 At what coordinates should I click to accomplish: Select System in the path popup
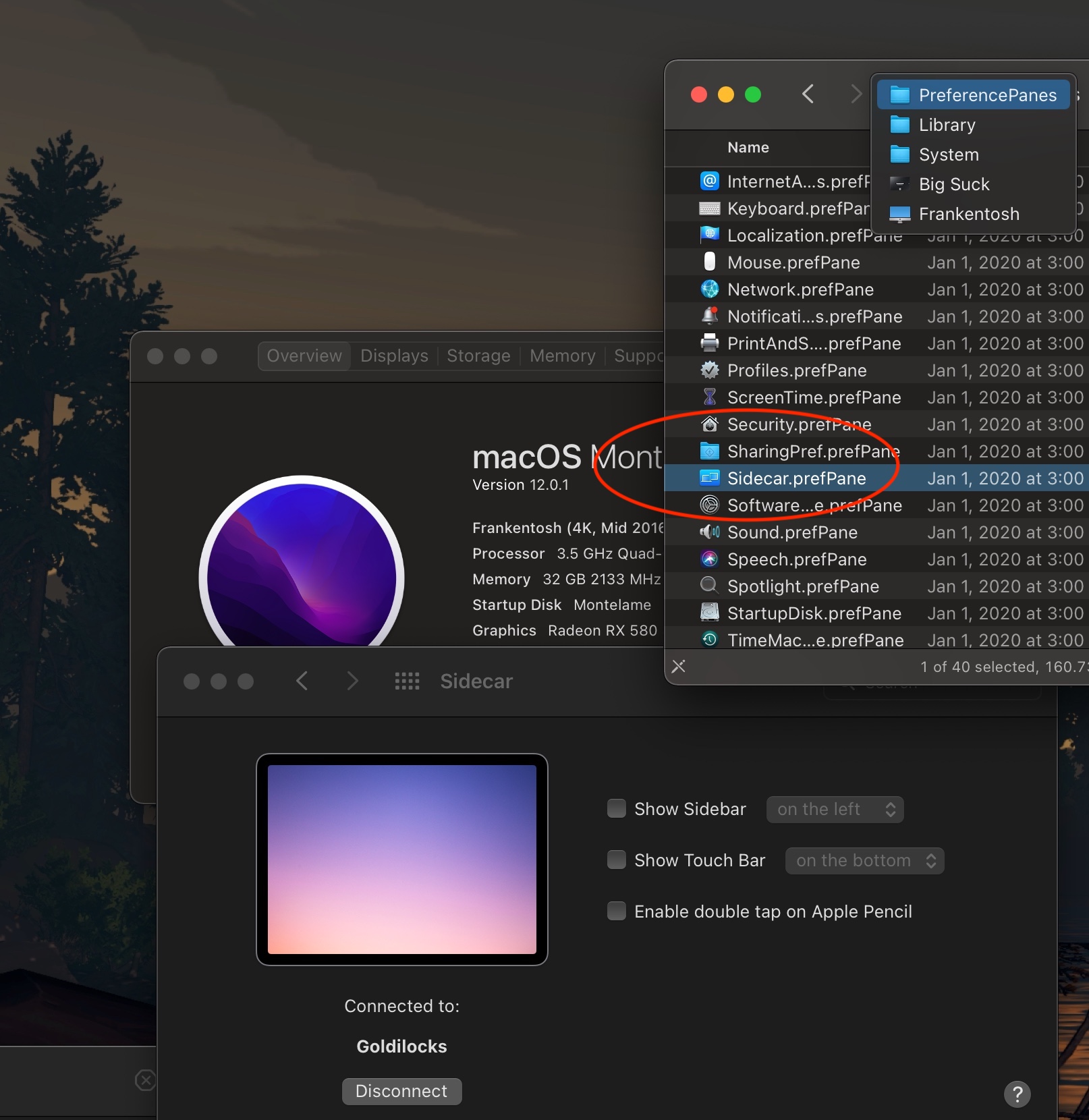click(973, 155)
